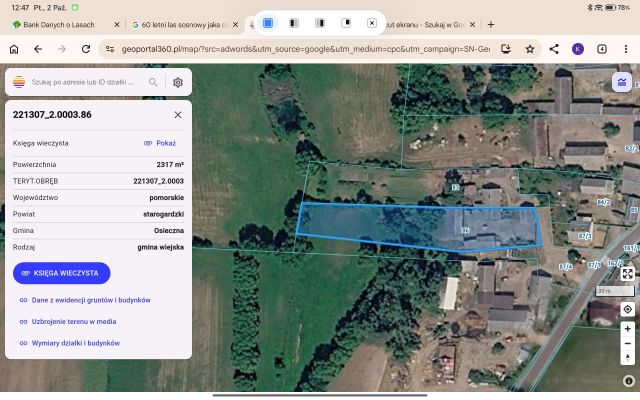The height and width of the screenshot is (400, 640).
Task: Close the parcel 221307_2.0003.86 panel
Action: (x=178, y=115)
